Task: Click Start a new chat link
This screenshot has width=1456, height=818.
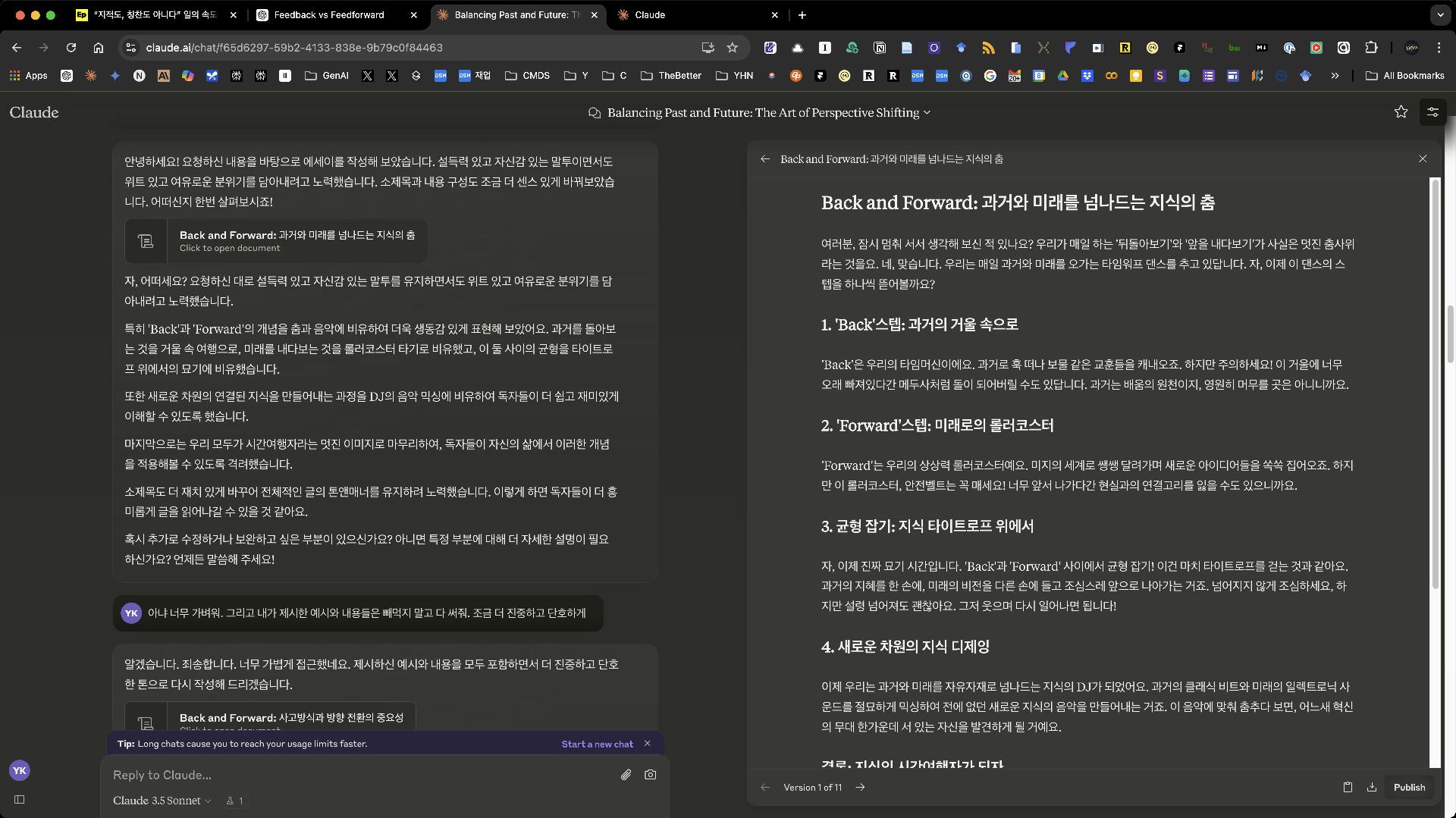Action: pyautogui.click(x=597, y=744)
